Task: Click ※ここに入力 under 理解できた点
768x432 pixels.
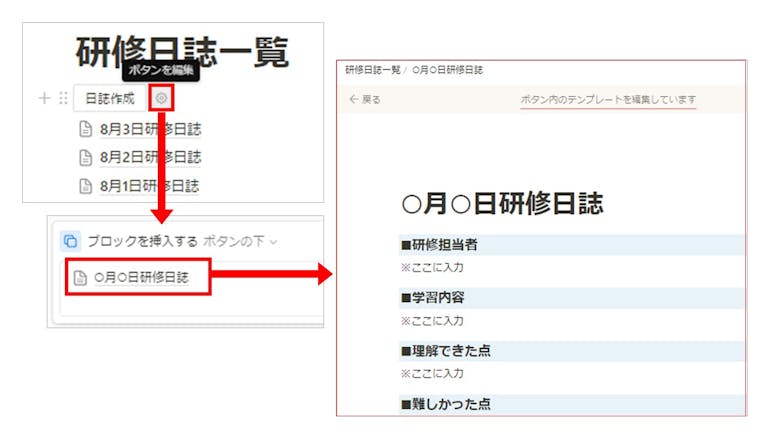Action: coord(432,374)
